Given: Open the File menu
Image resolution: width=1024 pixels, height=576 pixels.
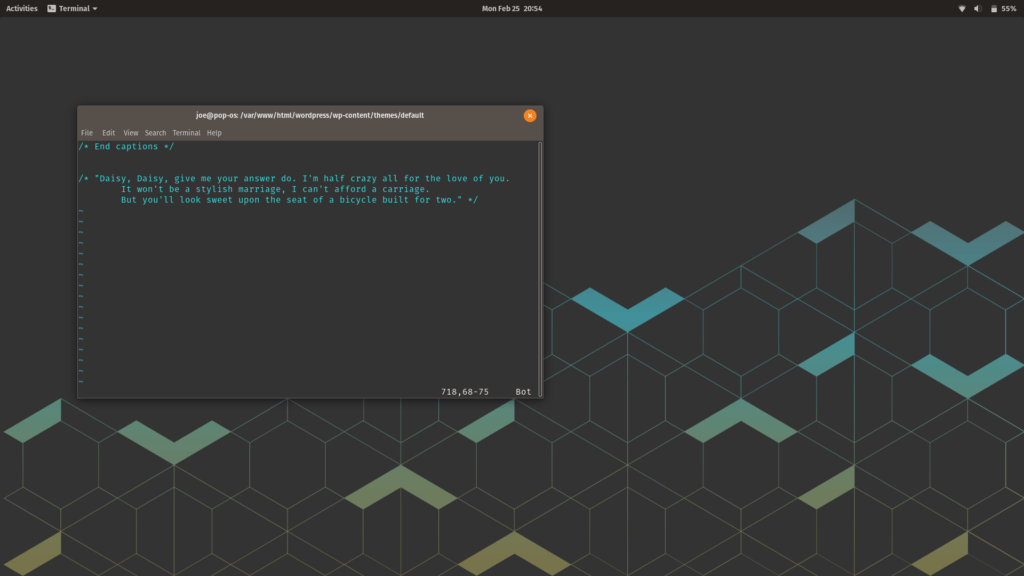Looking at the screenshot, I should point(87,132).
